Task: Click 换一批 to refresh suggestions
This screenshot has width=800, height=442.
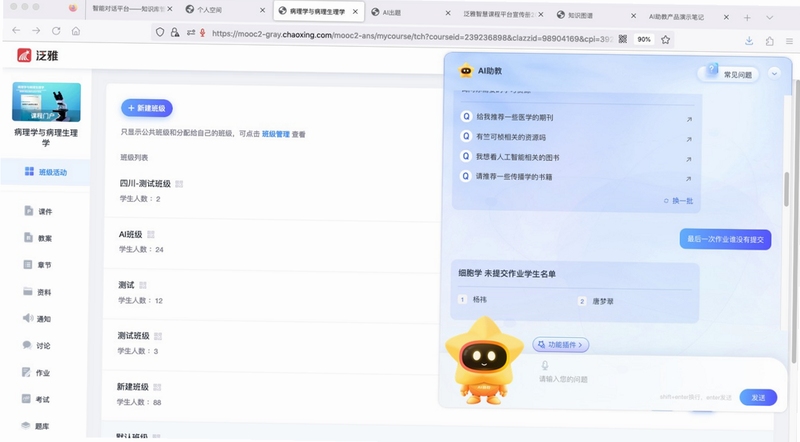Action: tap(679, 201)
